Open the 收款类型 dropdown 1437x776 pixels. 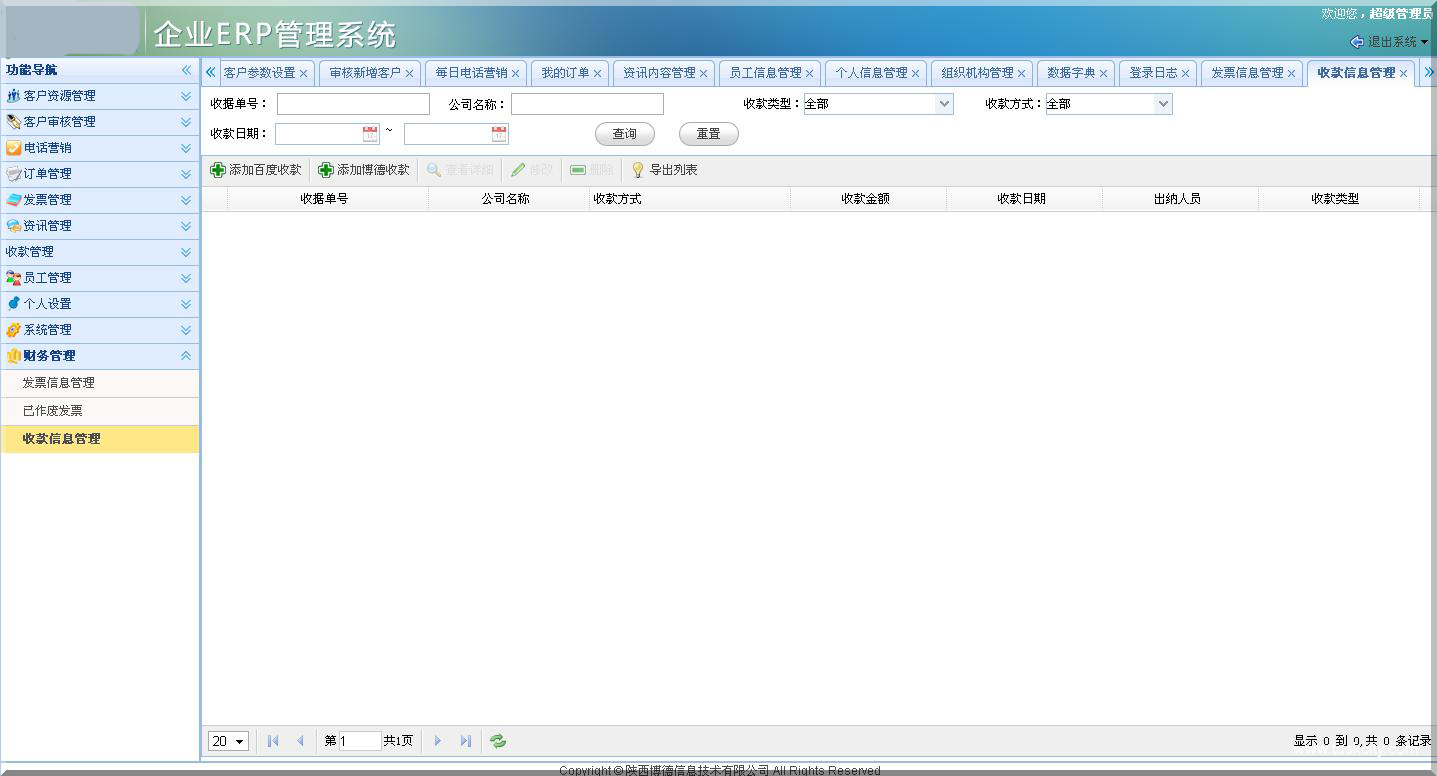[x=942, y=103]
